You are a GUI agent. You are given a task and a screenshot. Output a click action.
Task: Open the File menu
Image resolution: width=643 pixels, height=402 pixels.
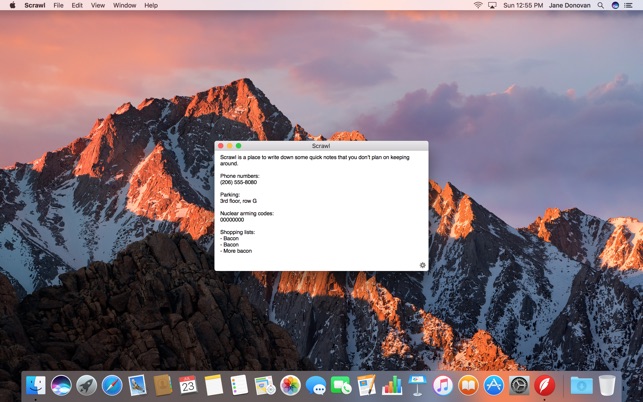pyautogui.click(x=58, y=5)
